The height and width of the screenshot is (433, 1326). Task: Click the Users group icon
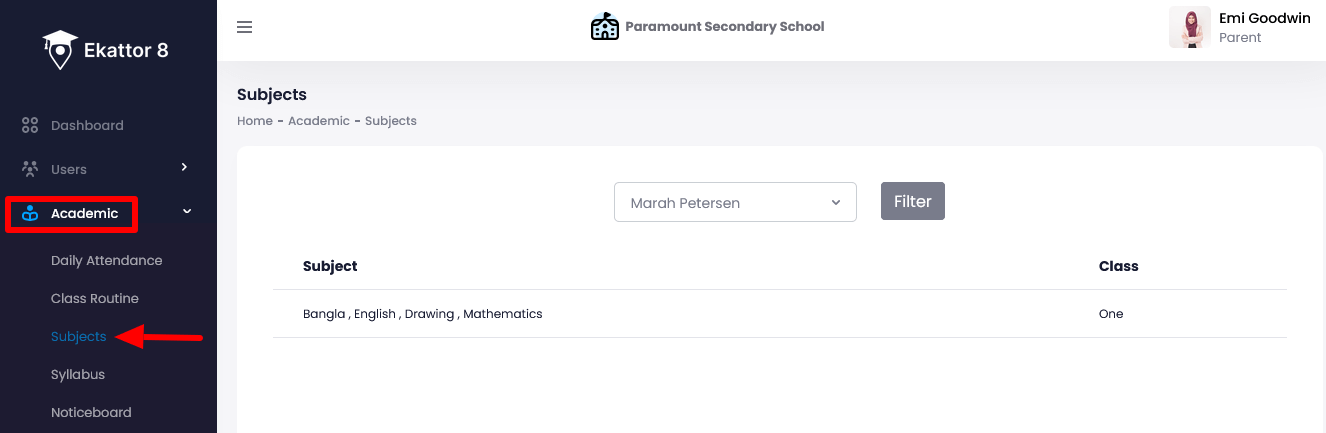30,169
